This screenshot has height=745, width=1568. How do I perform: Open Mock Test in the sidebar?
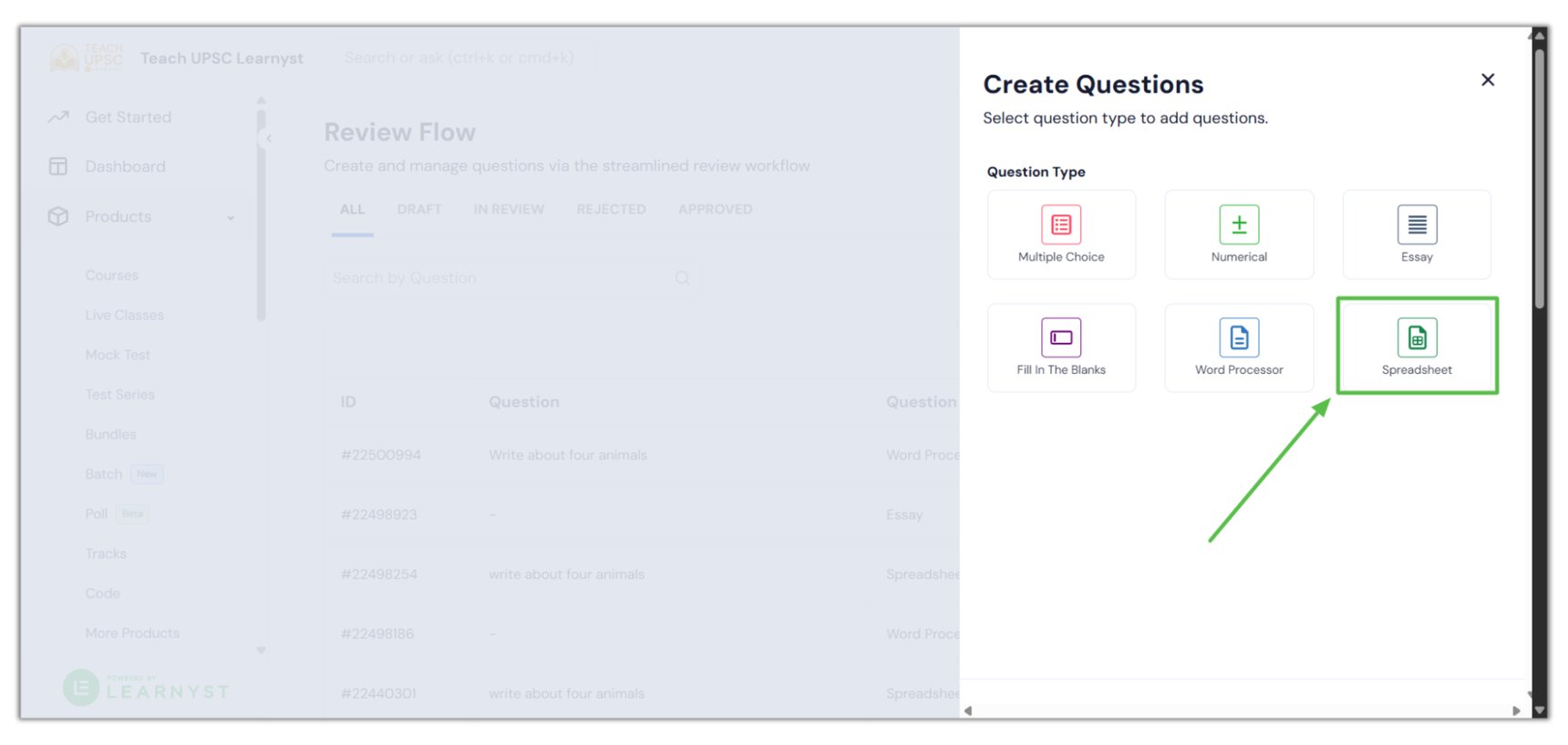click(x=118, y=355)
